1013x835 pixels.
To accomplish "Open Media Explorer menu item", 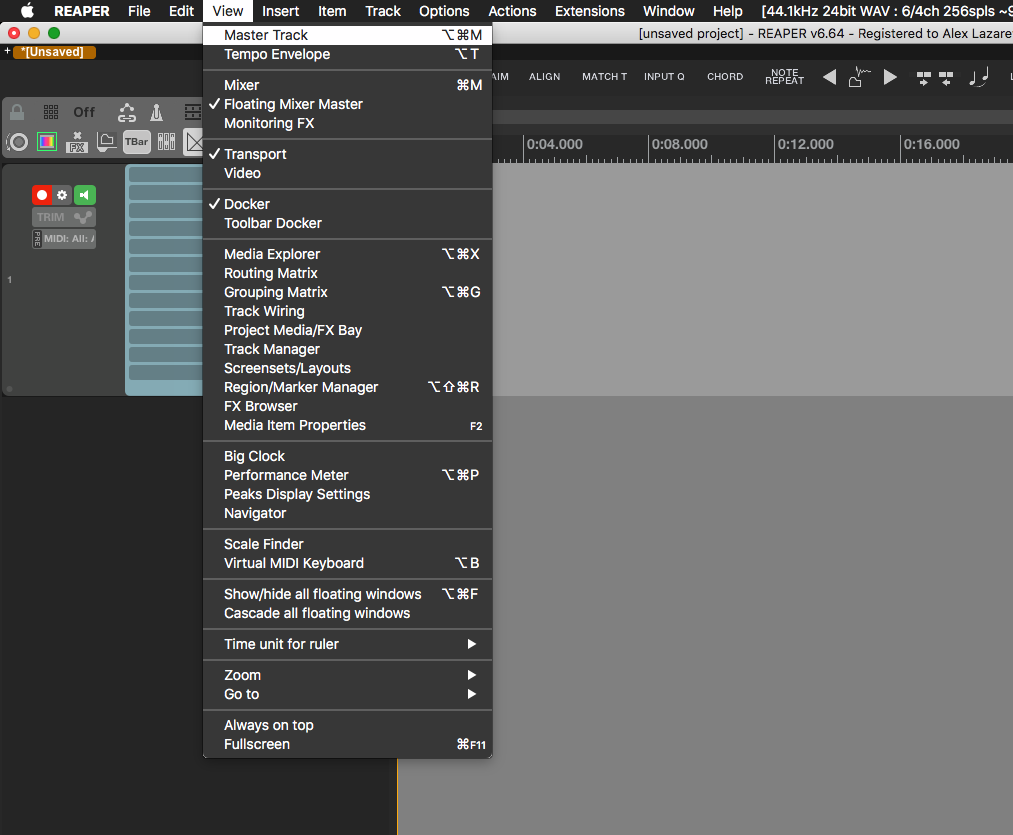I will pyautogui.click(x=348, y=254).
